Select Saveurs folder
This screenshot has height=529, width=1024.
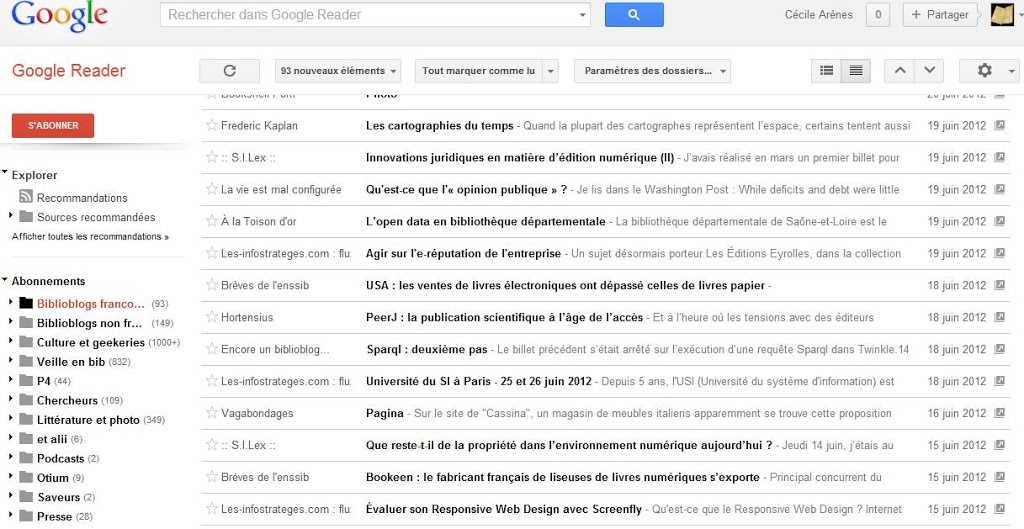pyautogui.click(x=59, y=497)
